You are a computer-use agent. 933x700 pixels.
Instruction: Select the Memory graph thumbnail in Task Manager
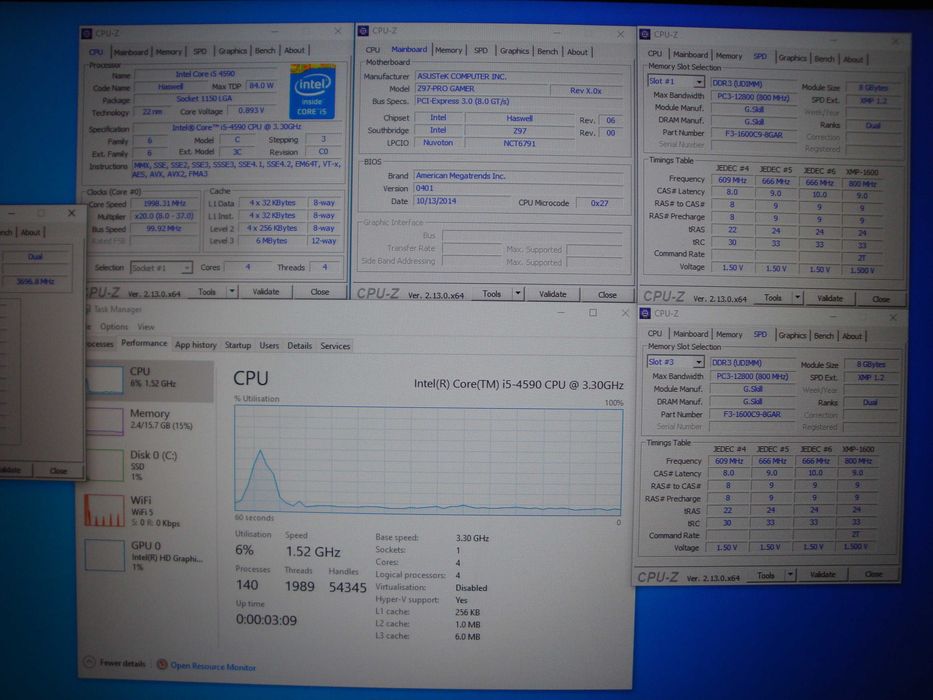105,421
